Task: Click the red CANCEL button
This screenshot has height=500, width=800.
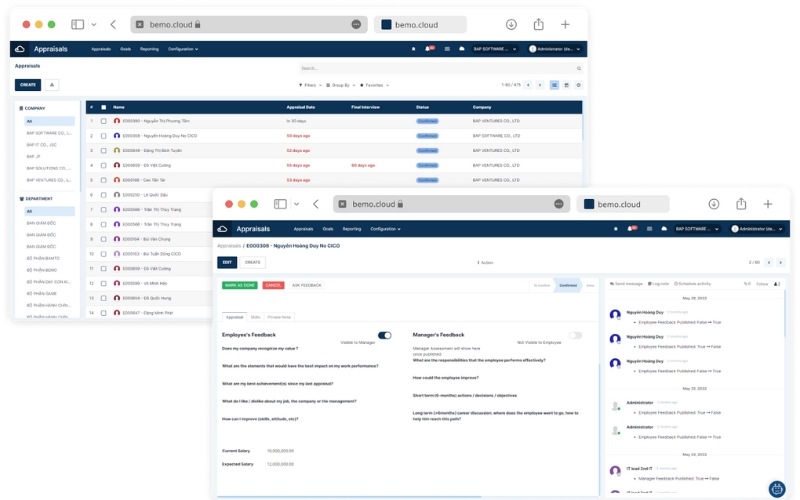Action: click(x=273, y=285)
